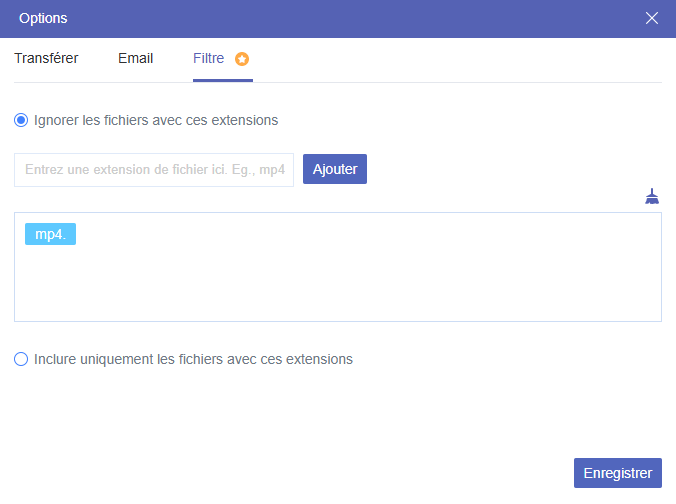Click empty space in the extensions list box

point(337,285)
